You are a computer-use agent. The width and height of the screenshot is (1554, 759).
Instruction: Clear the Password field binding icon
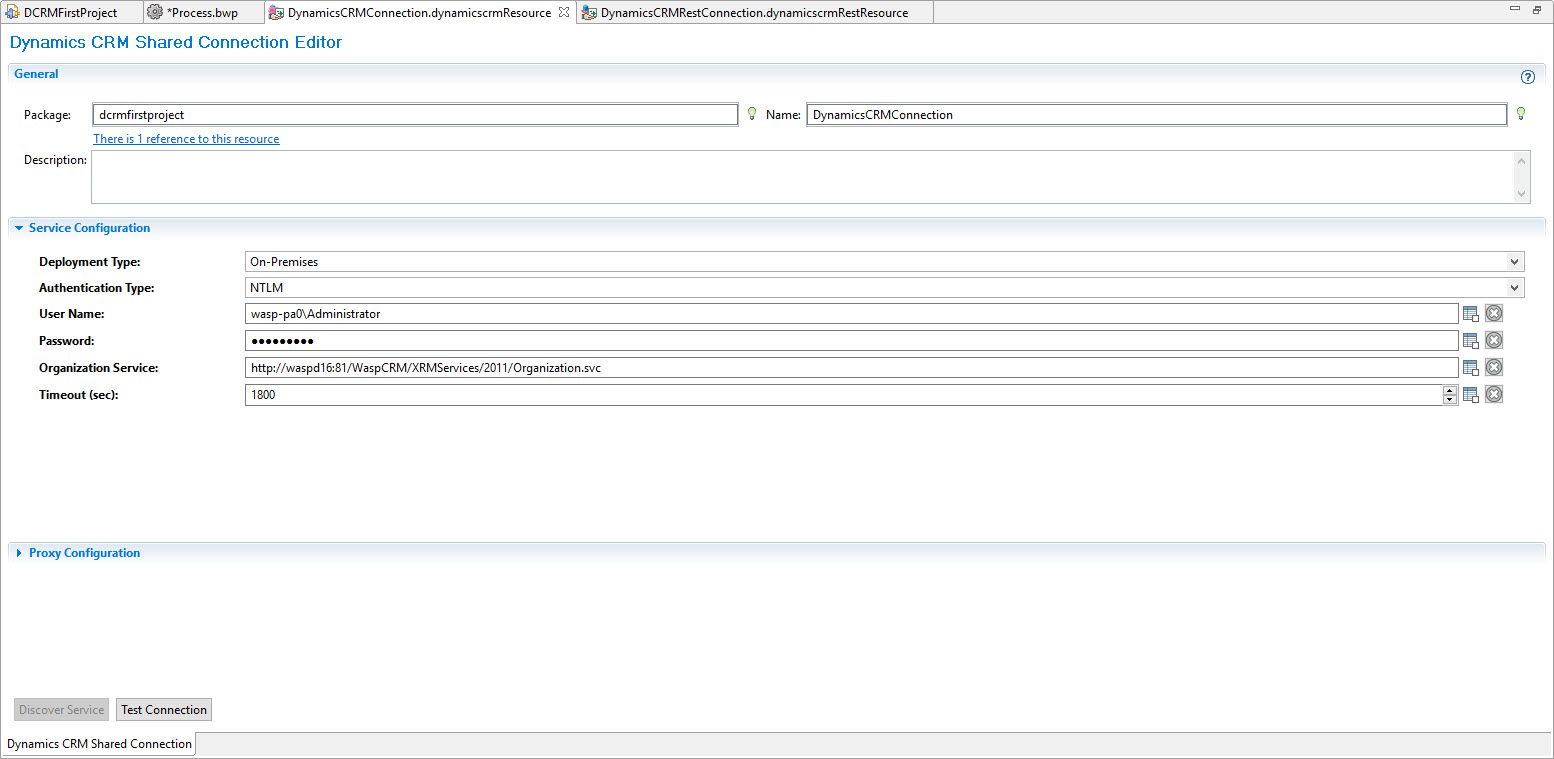[x=1494, y=341]
